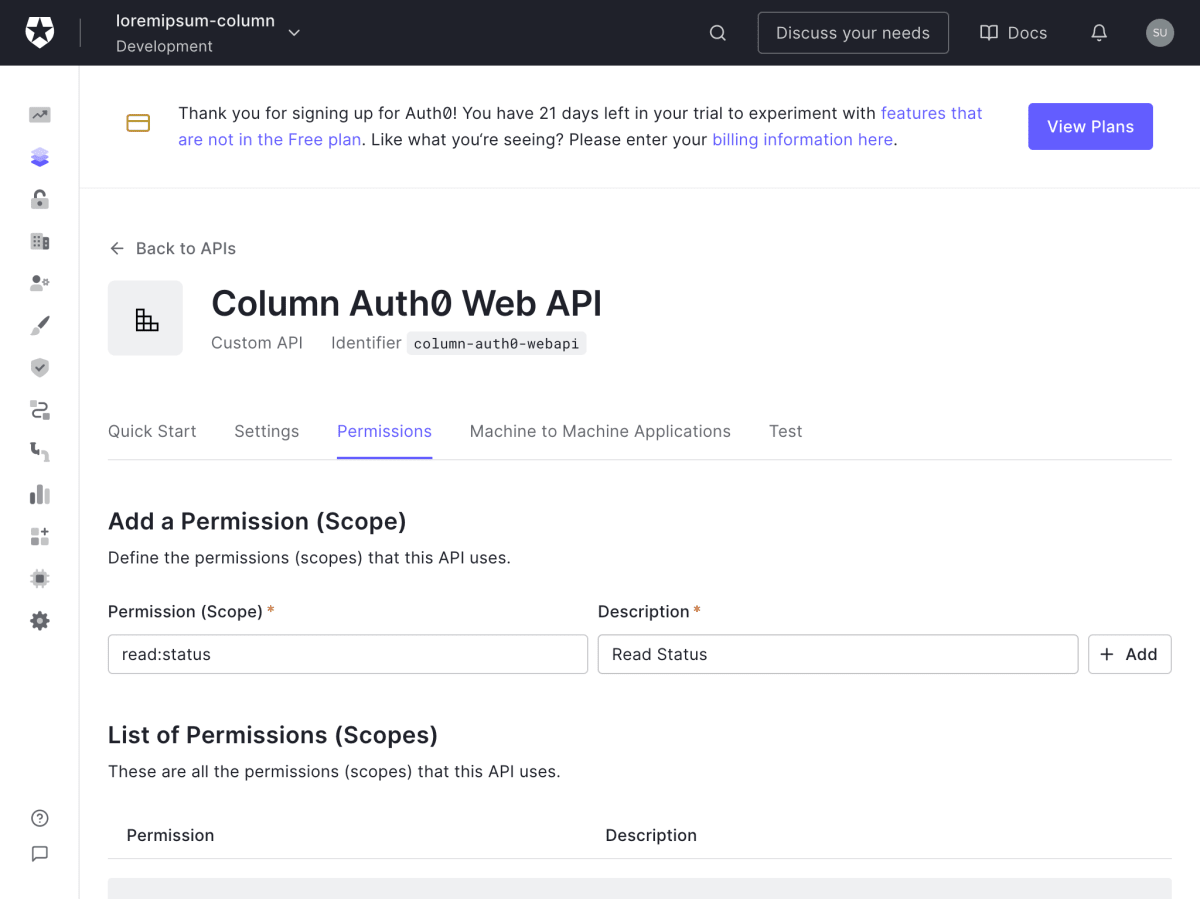This screenshot has width=1200, height=899.
Task: Open the Marketplace grid-plus icon in sidebar
Action: click(x=40, y=536)
